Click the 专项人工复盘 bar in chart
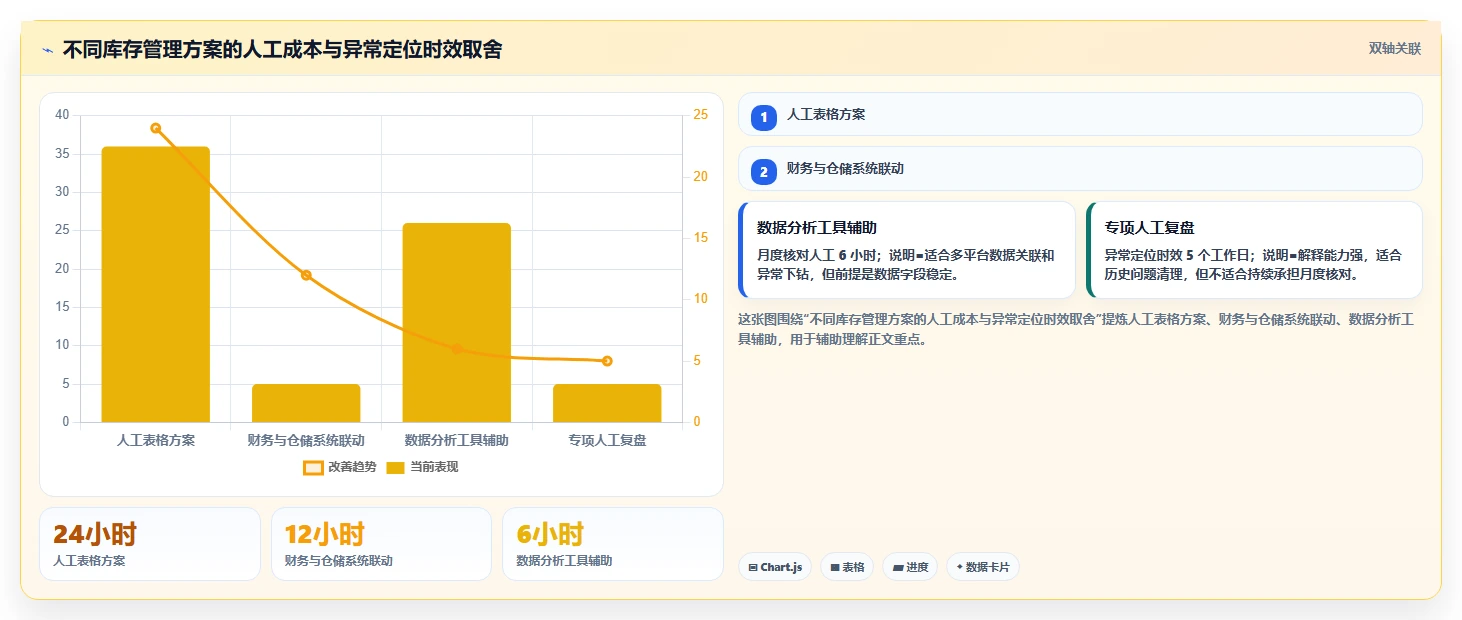This screenshot has width=1462, height=620. click(607, 403)
